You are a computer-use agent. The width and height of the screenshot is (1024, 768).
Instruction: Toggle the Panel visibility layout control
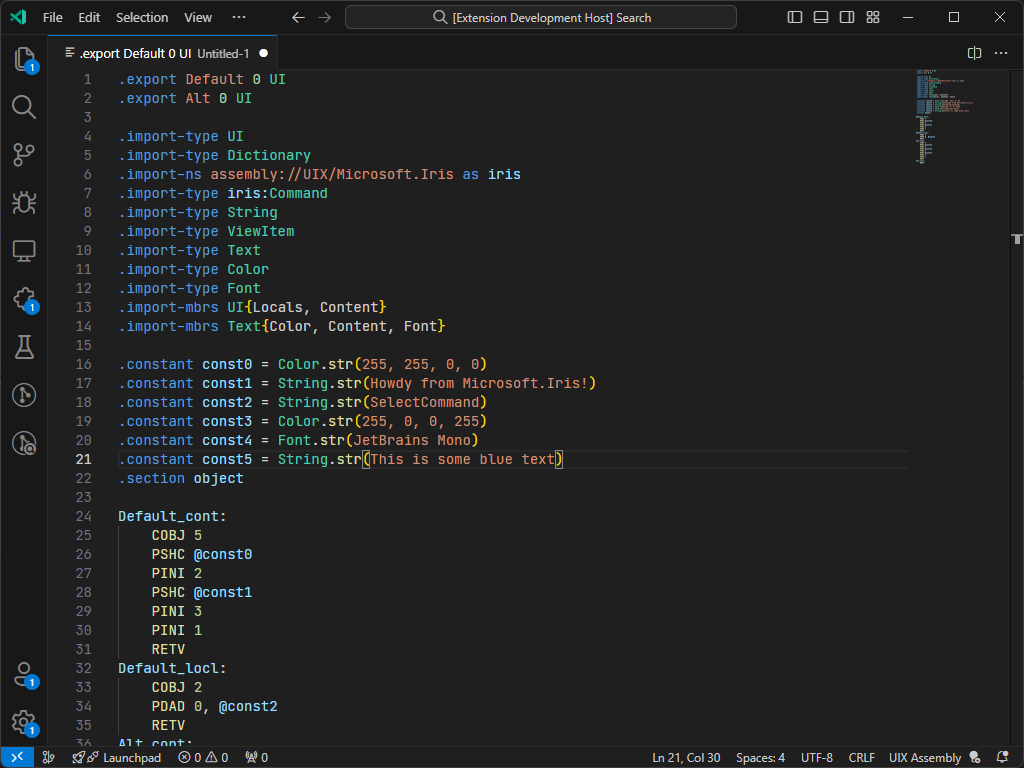pos(821,17)
